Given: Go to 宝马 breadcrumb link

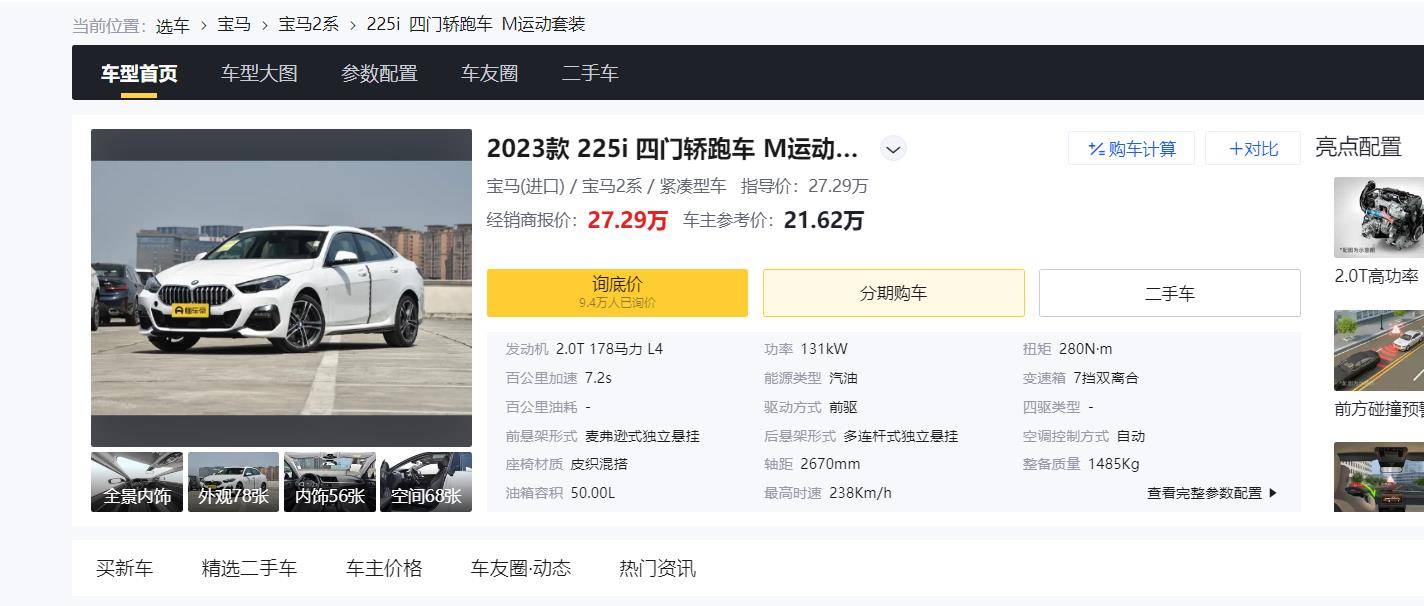Looking at the screenshot, I should click(x=234, y=24).
